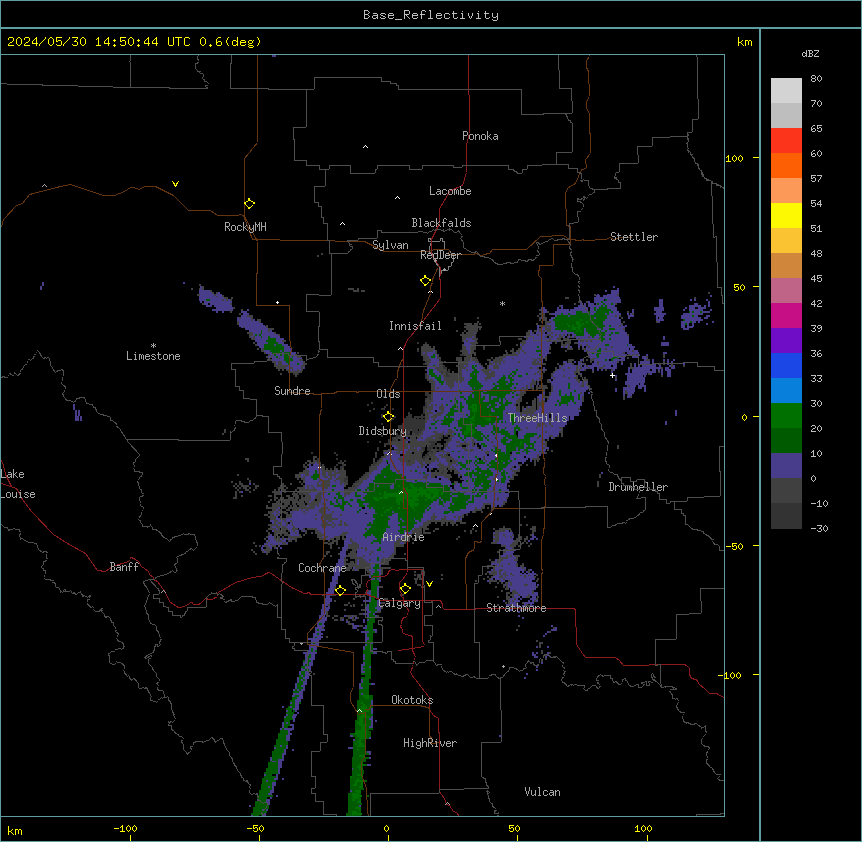
Task: Select the yellow V marker northwest of RockyMH
Action: point(175,184)
